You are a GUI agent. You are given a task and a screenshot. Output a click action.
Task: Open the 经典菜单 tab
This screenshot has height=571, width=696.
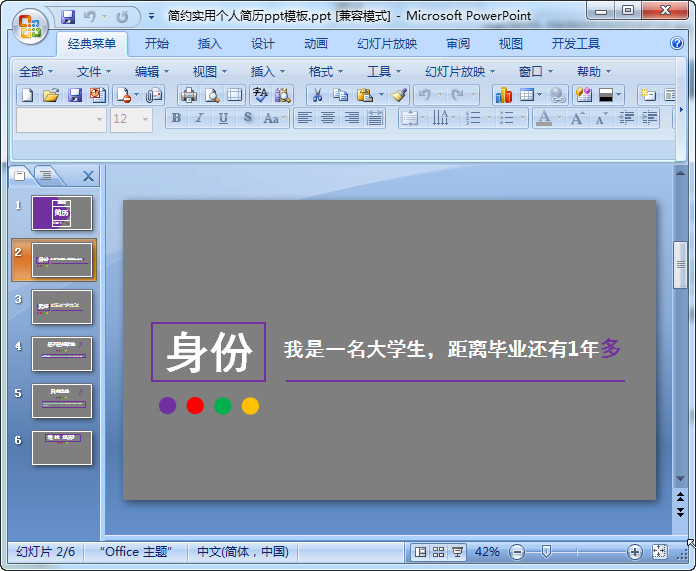(92, 44)
